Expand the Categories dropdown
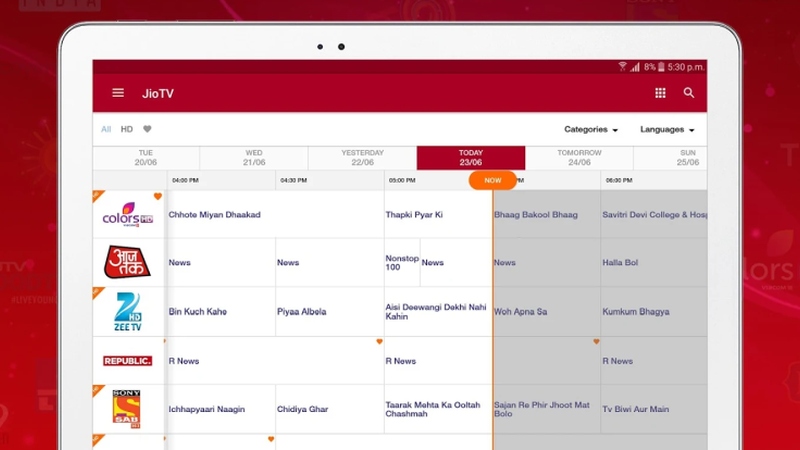The height and width of the screenshot is (450, 800). [x=591, y=130]
